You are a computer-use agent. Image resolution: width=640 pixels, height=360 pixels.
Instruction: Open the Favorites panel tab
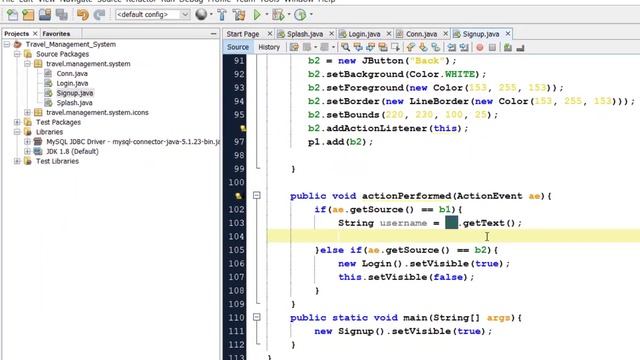[56, 34]
